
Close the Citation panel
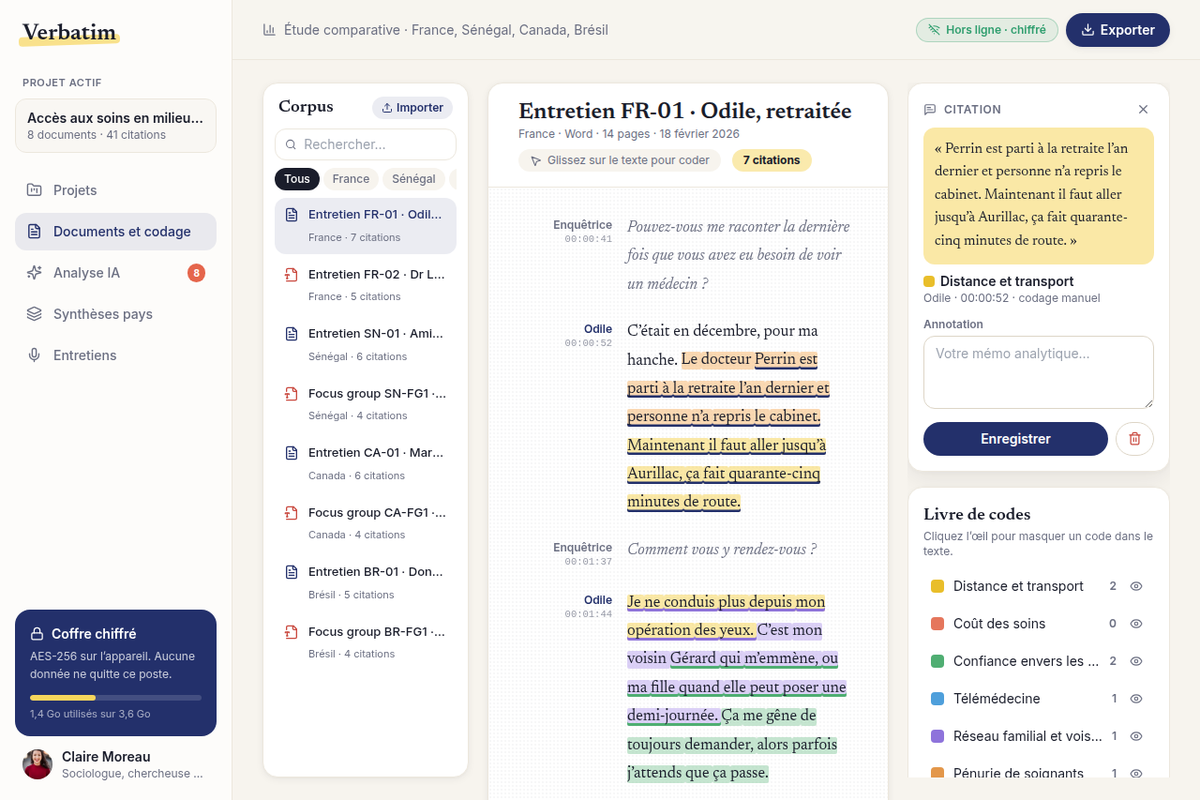(x=1143, y=109)
